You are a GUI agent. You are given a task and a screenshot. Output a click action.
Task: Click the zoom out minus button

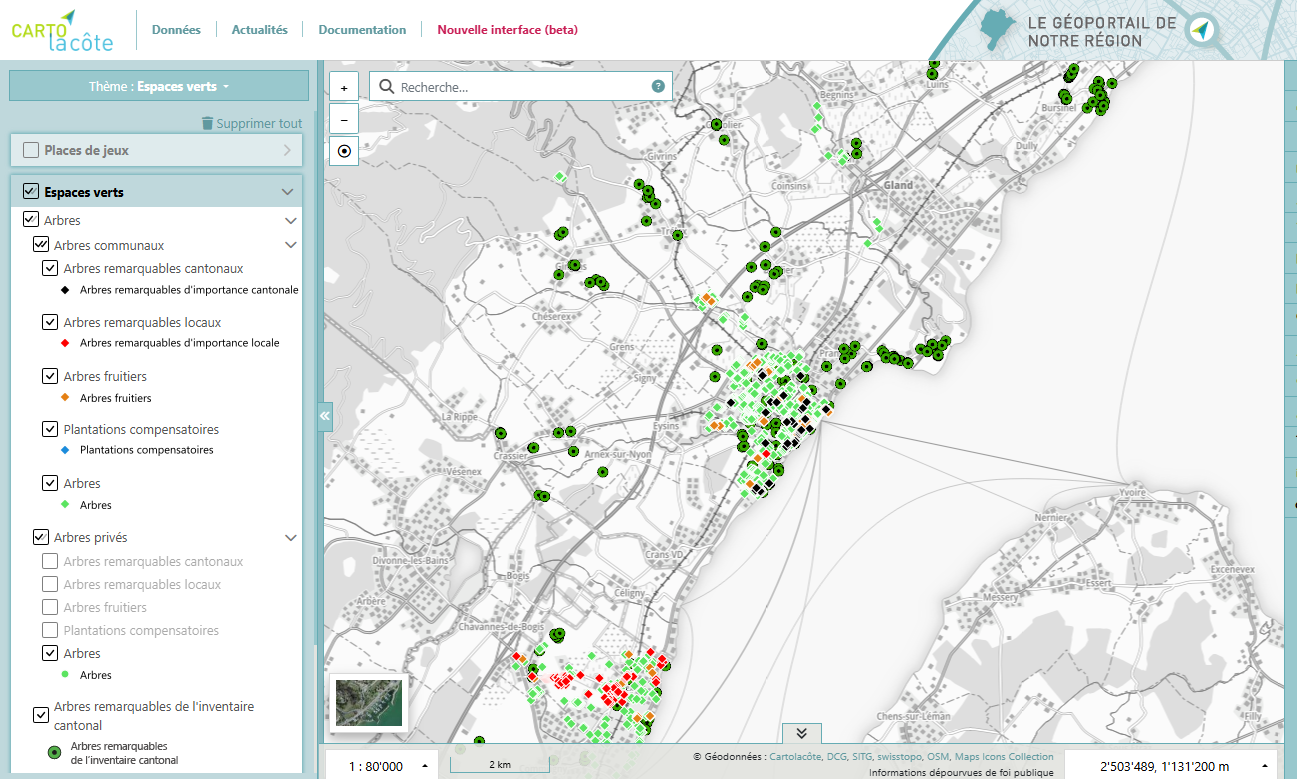pyautogui.click(x=344, y=119)
